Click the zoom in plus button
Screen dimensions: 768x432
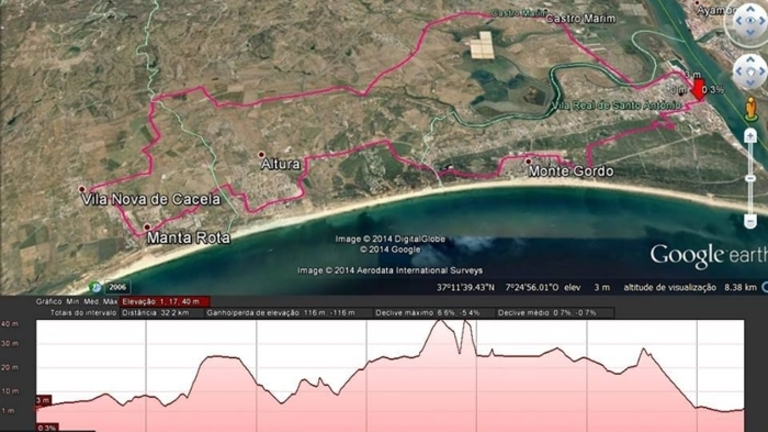(x=750, y=134)
